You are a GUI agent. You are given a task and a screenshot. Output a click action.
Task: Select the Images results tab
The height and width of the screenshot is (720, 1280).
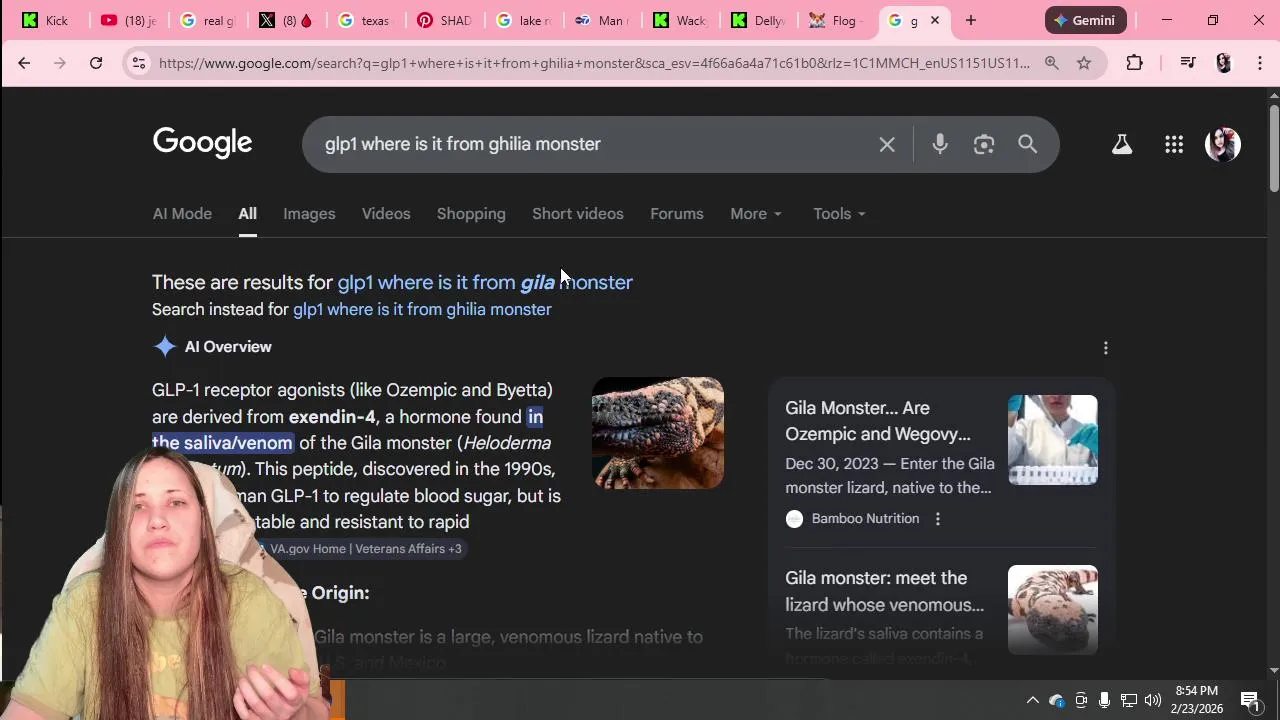point(309,214)
